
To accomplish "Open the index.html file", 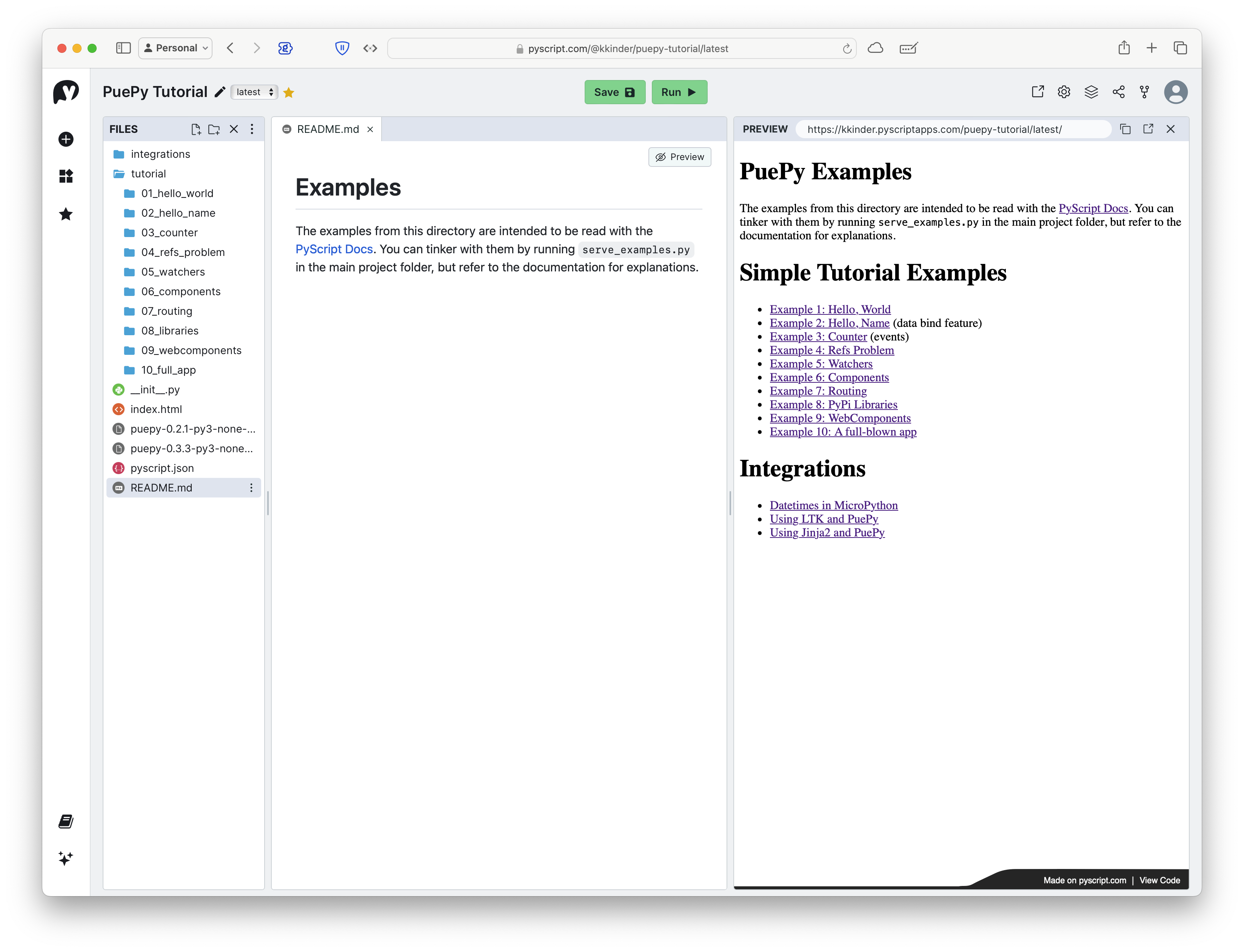I will point(183,409).
